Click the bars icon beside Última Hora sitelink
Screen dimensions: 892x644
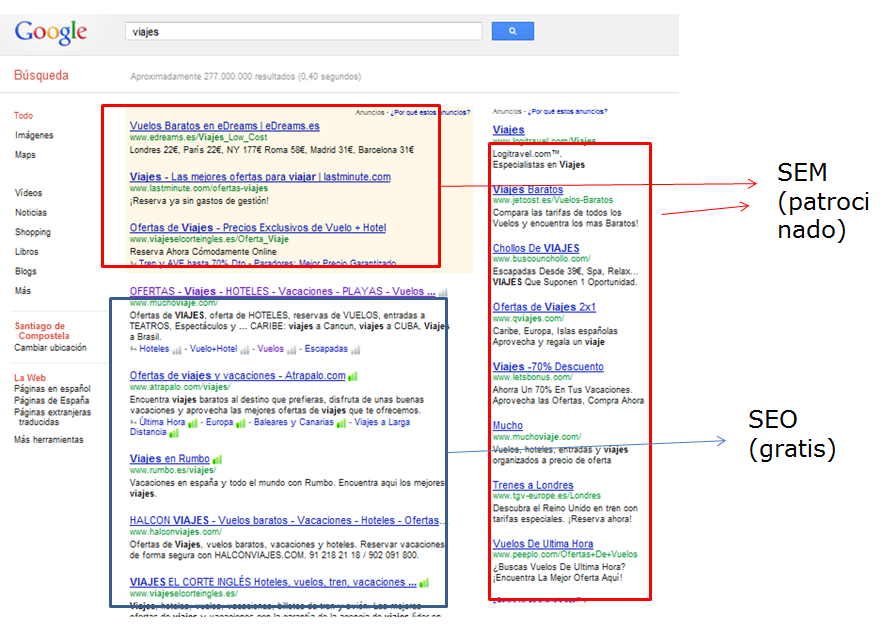point(193,423)
